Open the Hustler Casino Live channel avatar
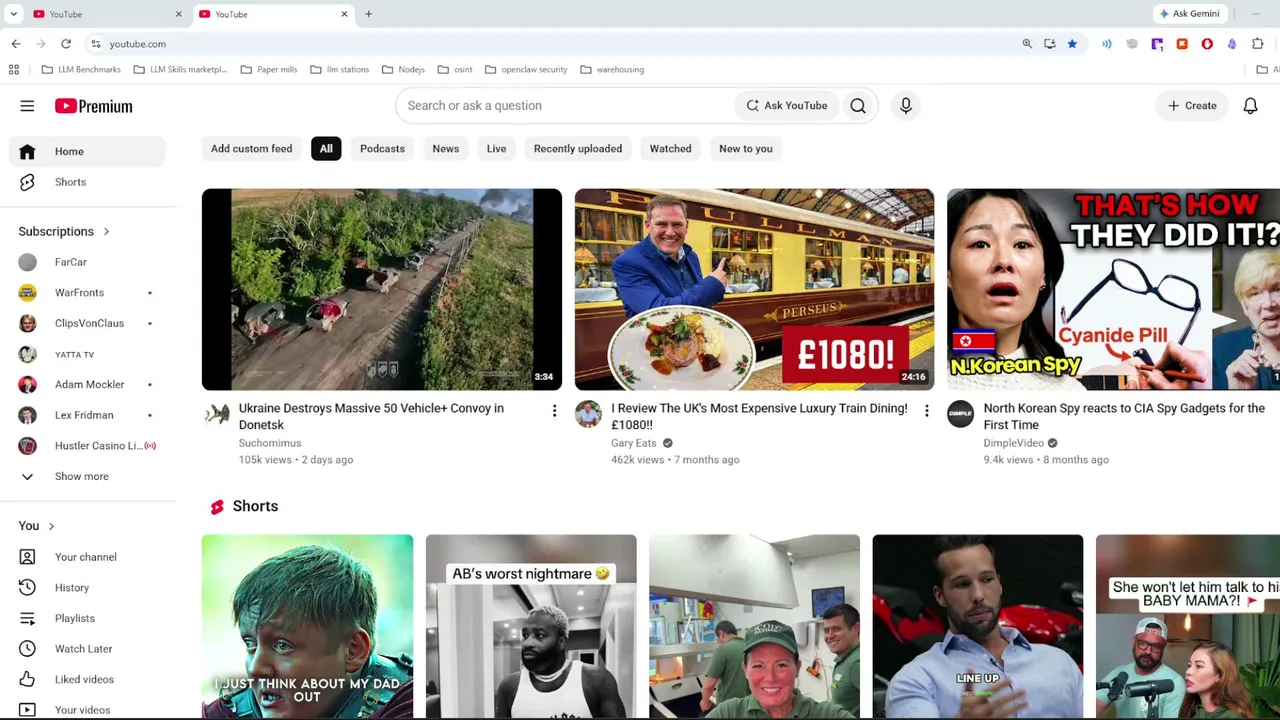 [27, 446]
